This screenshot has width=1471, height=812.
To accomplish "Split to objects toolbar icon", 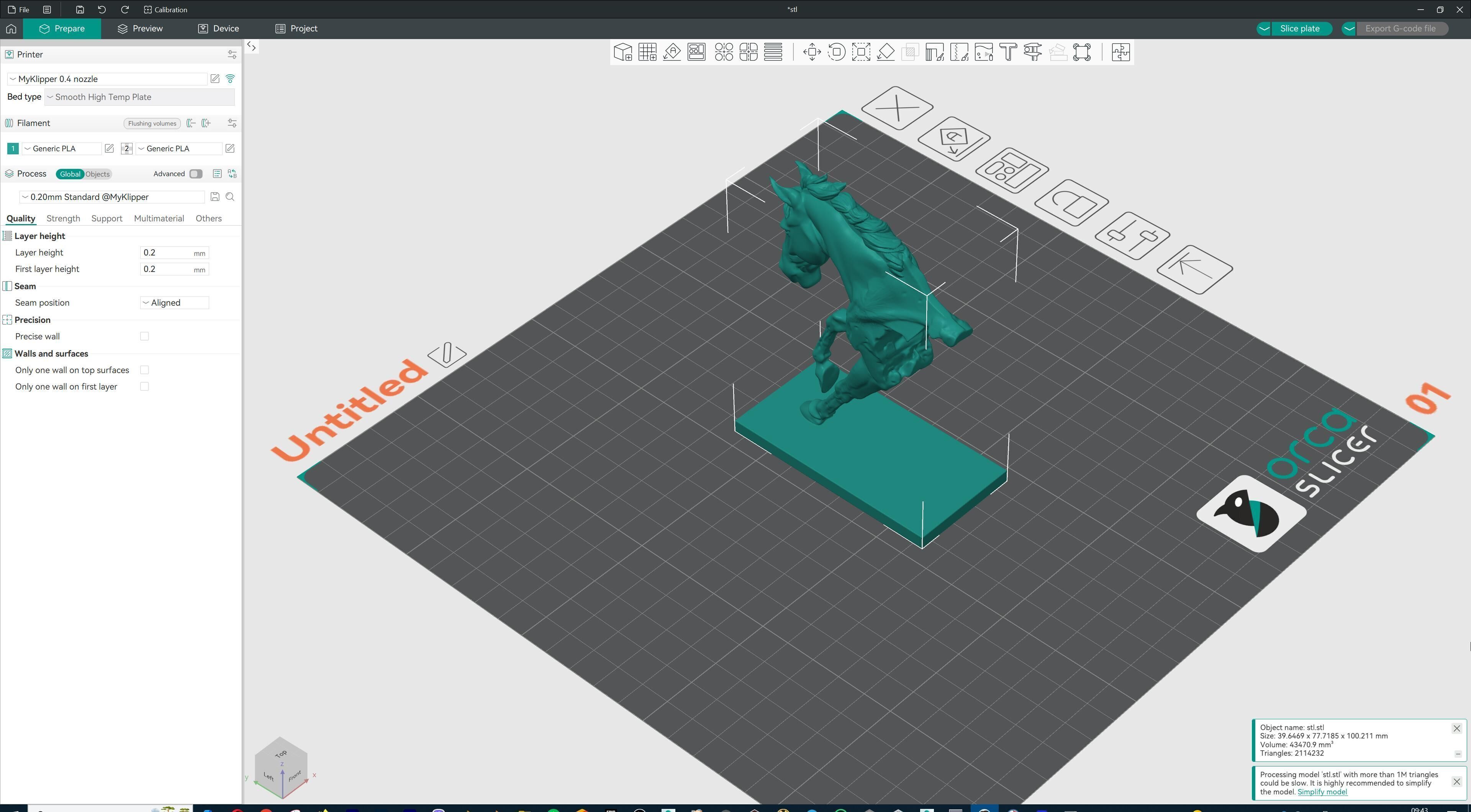I will point(724,52).
